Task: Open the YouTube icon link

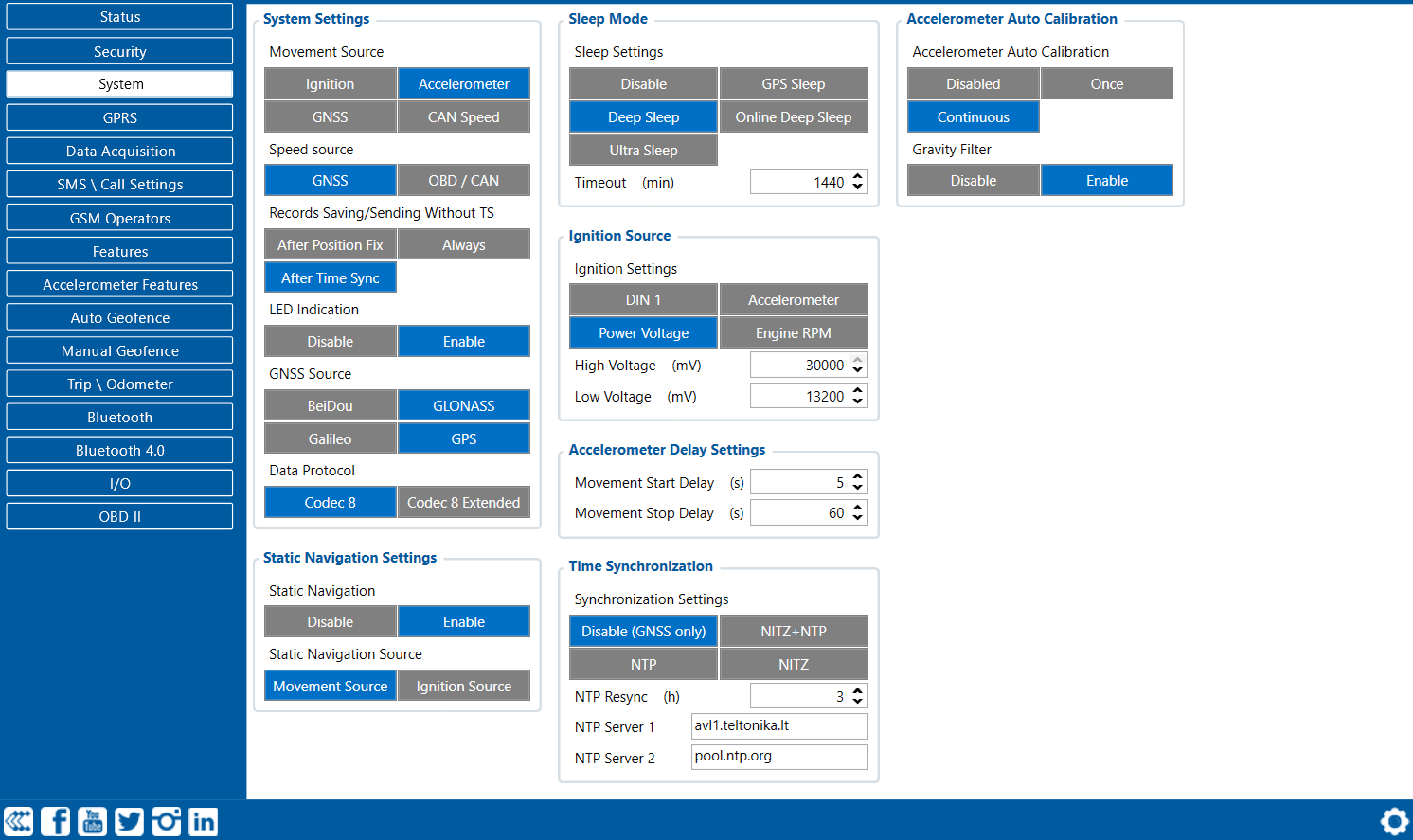Action: pyautogui.click(x=93, y=821)
